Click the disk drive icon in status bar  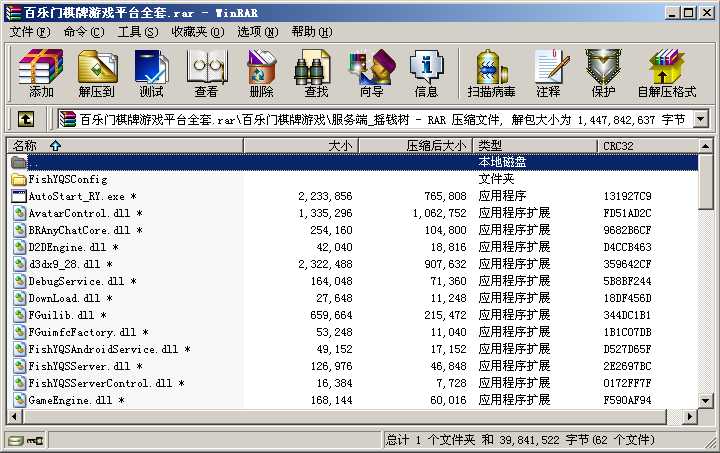point(16,441)
